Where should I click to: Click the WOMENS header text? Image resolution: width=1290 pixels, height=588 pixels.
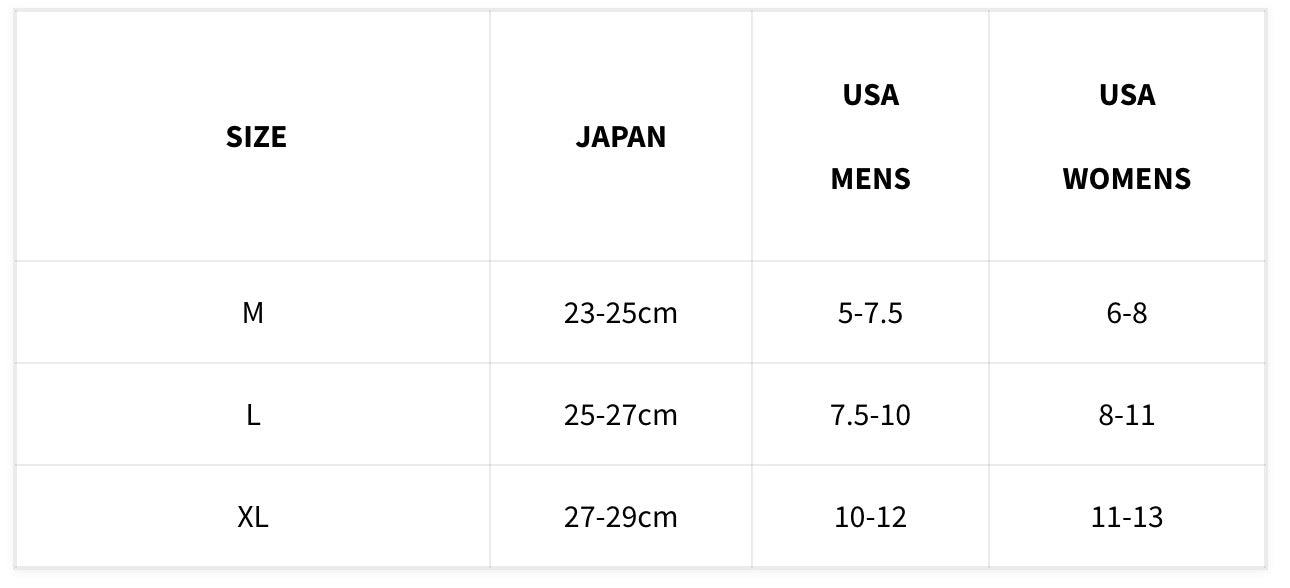point(1127,179)
